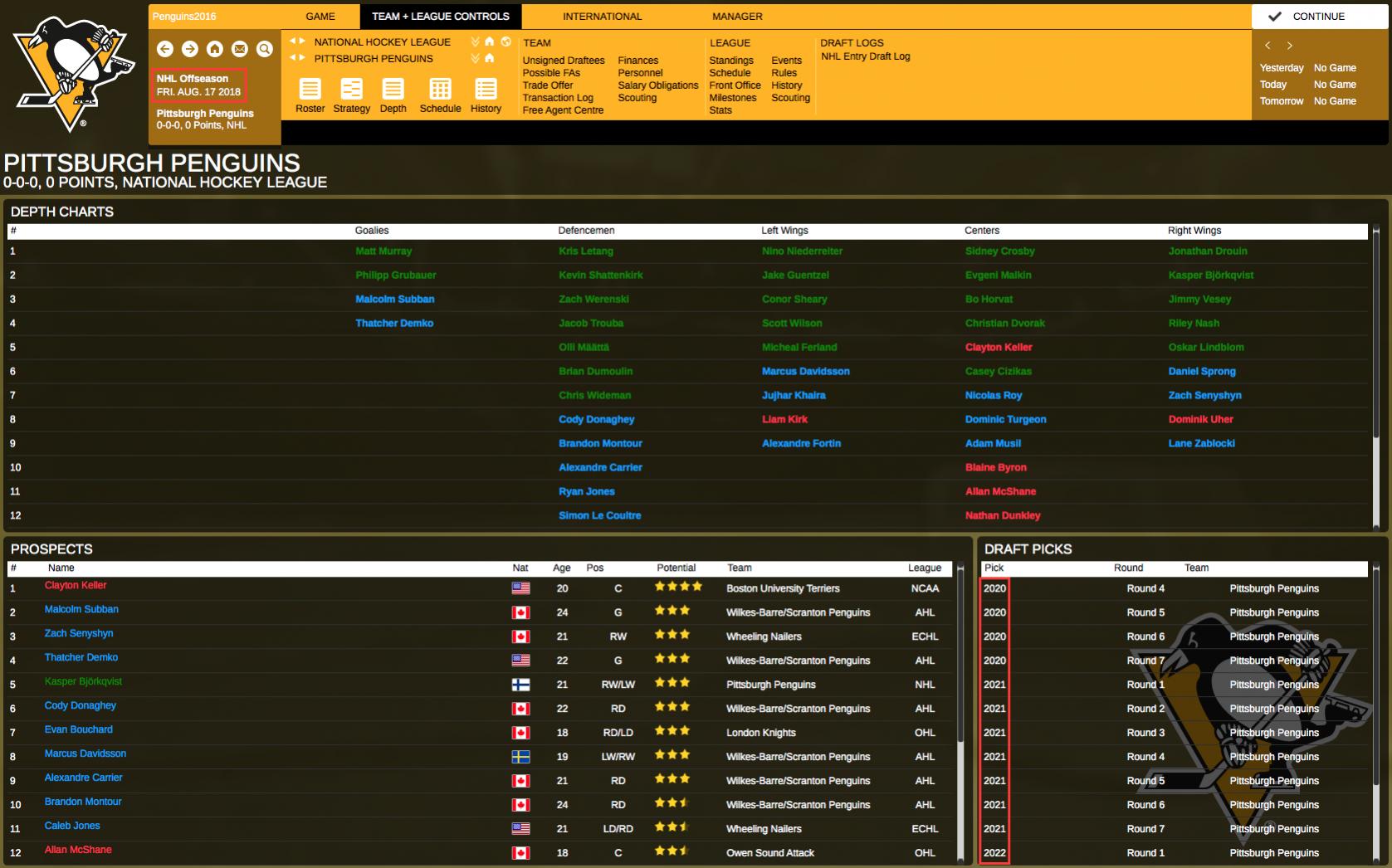This screenshot has height=868, width=1392.
Task: Click the globe icon beside National Hockey League
Action: click(506, 41)
